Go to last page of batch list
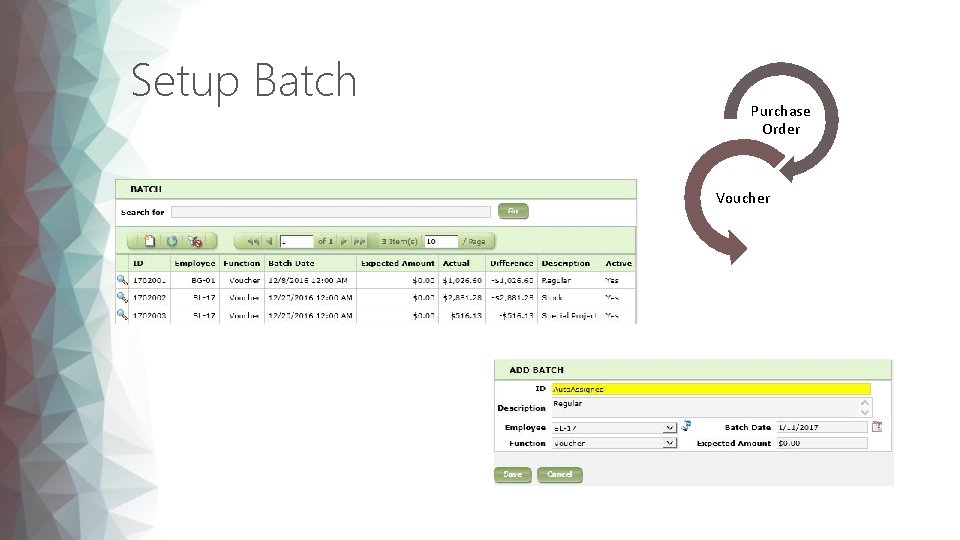This screenshot has height=540, width=960. coord(359,241)
